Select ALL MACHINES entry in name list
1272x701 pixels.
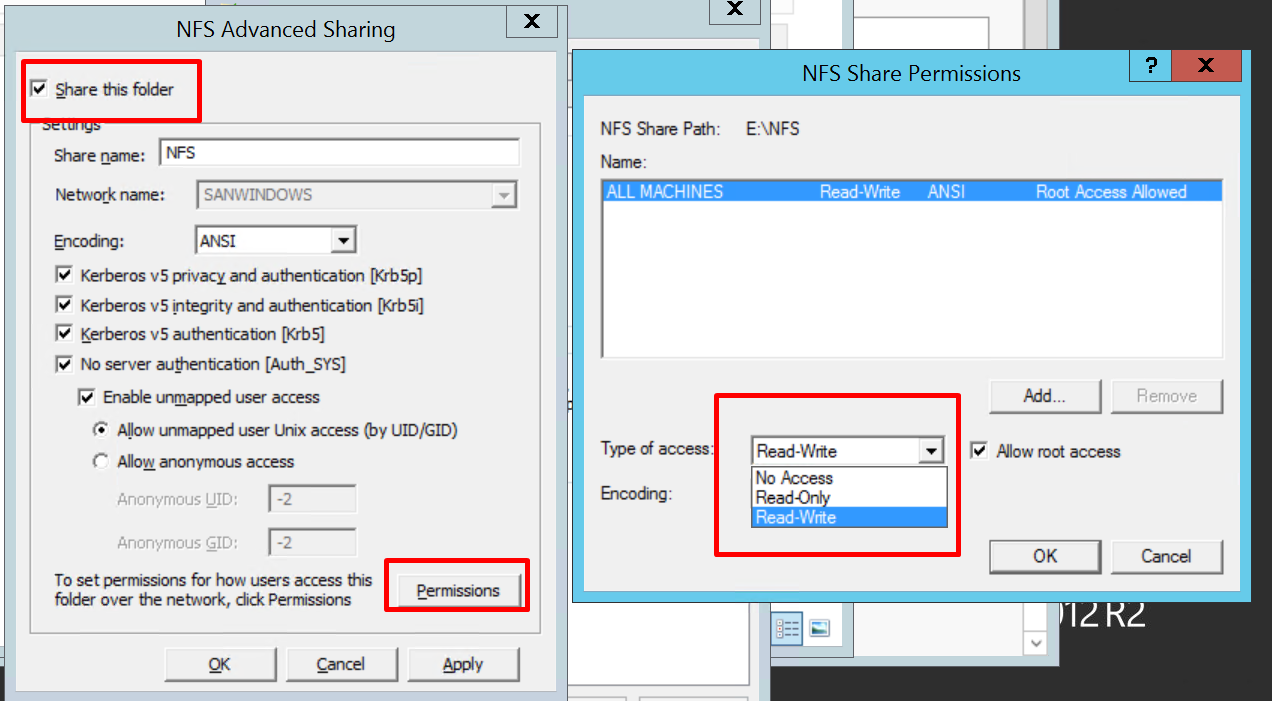click(x=665, y=192)
